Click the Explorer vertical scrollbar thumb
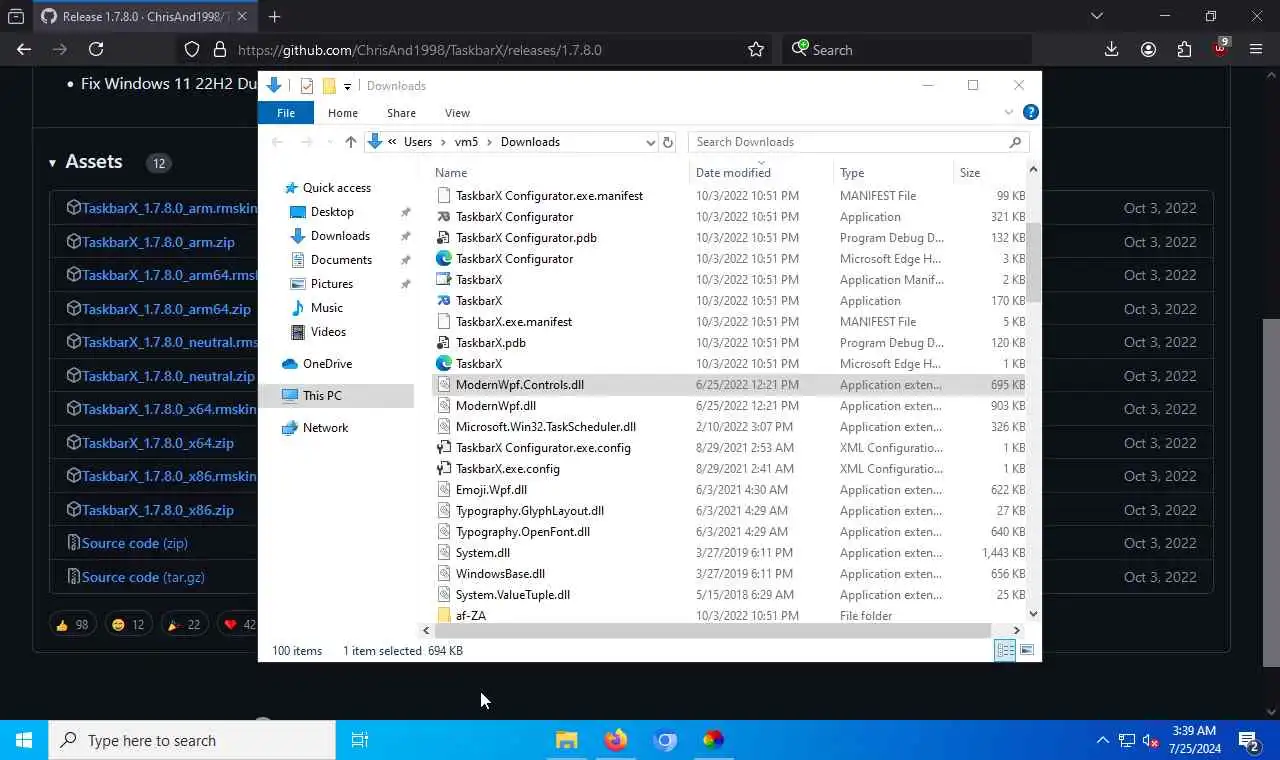1280x760 pixels. coord(1033,262)
